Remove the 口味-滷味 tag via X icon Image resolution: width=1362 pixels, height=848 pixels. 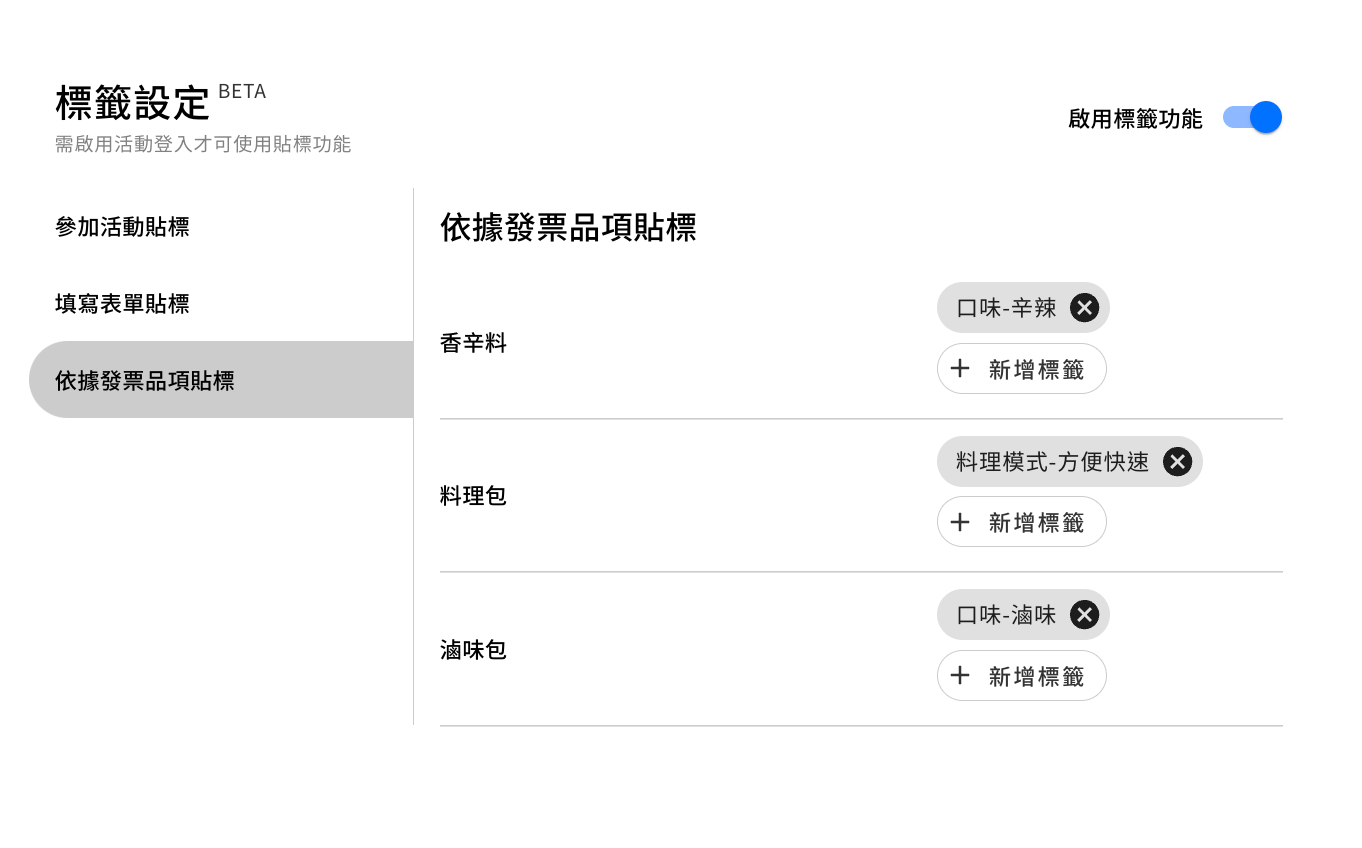[x=1084, y=615]
